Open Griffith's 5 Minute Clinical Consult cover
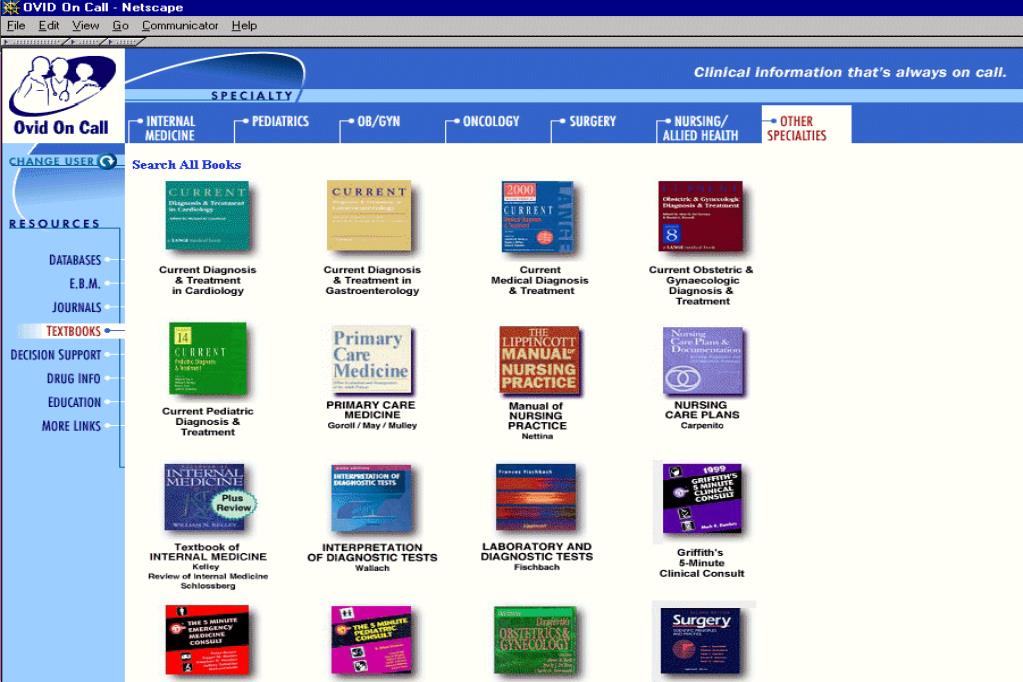Image resolution: width=1023 pixels, height=682 pixels. coord(702,499)
